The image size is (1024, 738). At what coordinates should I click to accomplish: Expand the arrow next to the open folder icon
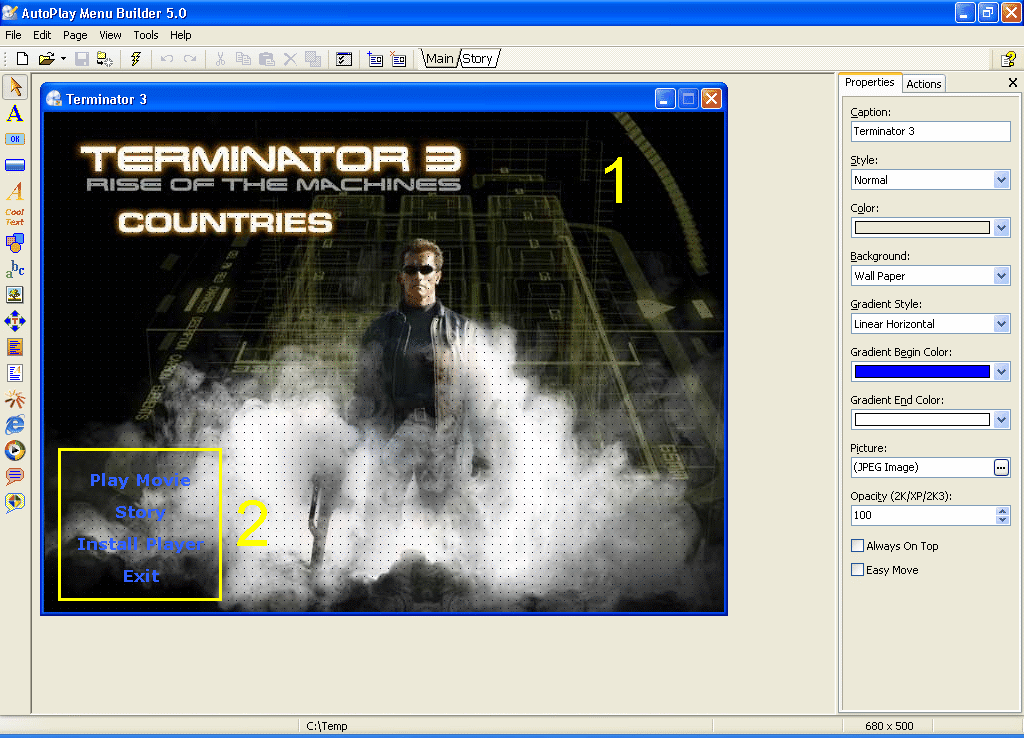point(63,59)
